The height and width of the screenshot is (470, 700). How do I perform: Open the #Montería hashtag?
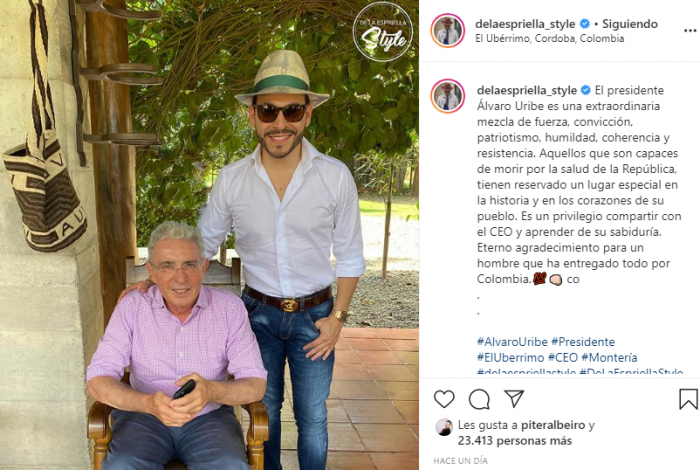click(x=609, y=358)
